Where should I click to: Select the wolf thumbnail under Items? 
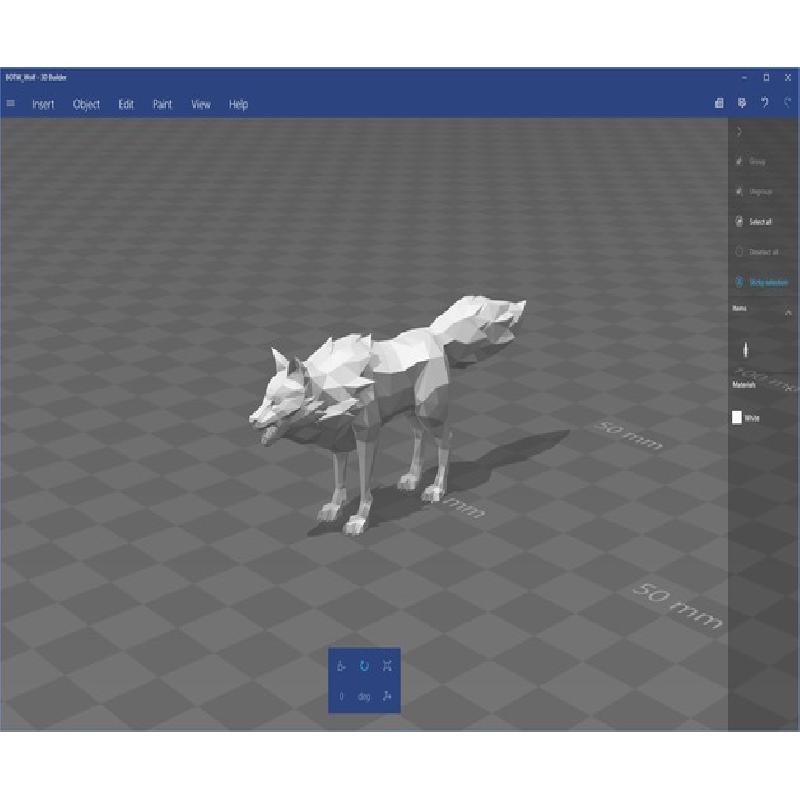[745, 349]
